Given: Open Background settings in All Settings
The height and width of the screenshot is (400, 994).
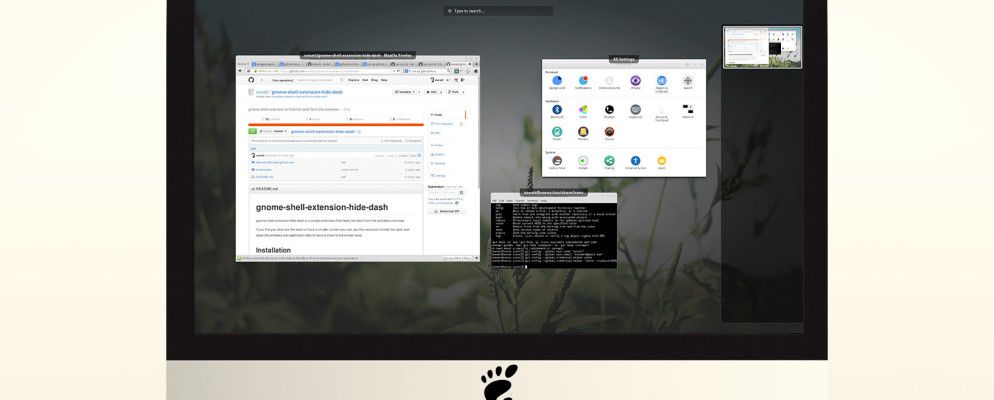Looking at the screenshot, I should [x=557, y=83].
